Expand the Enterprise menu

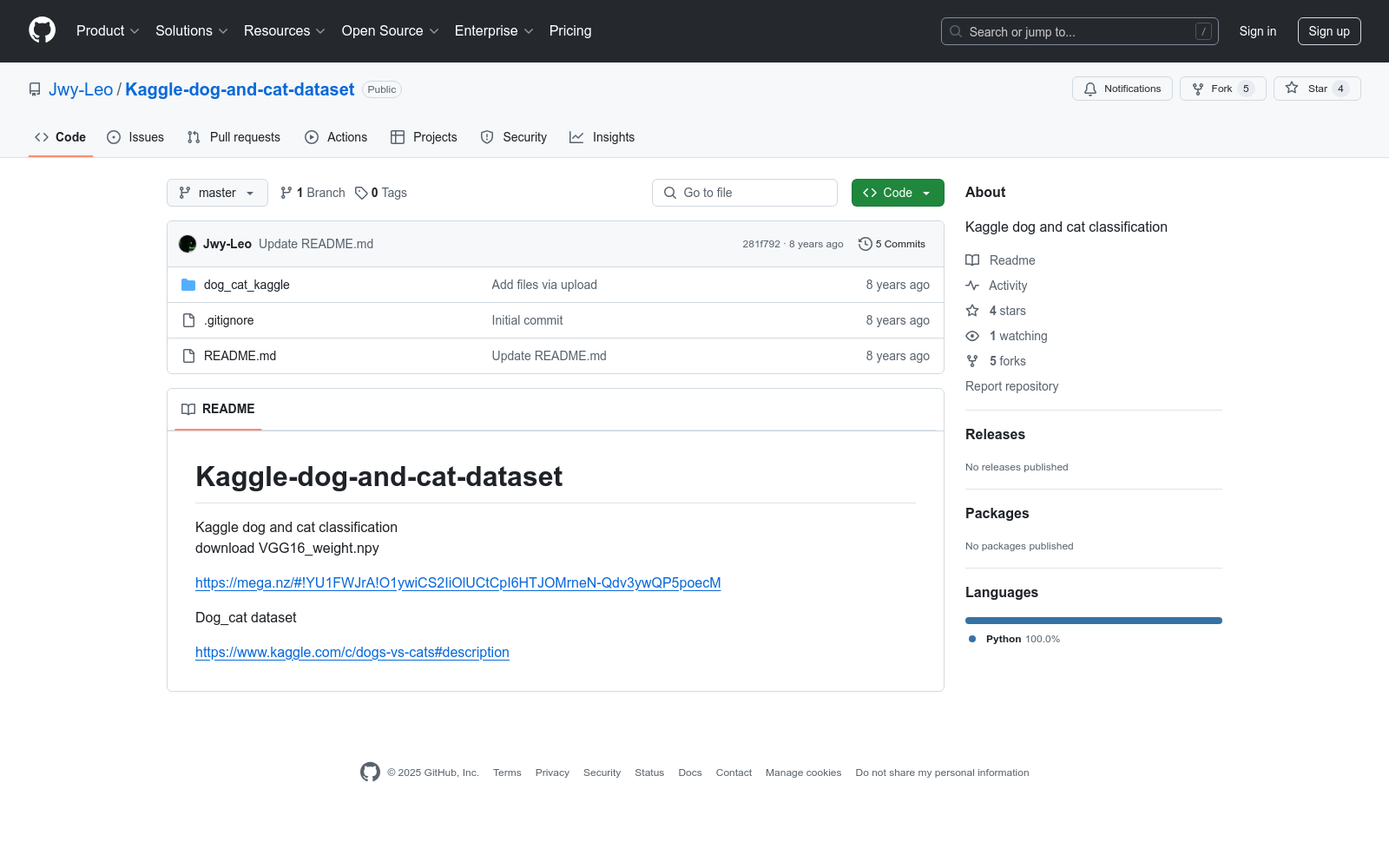[494, 31]
